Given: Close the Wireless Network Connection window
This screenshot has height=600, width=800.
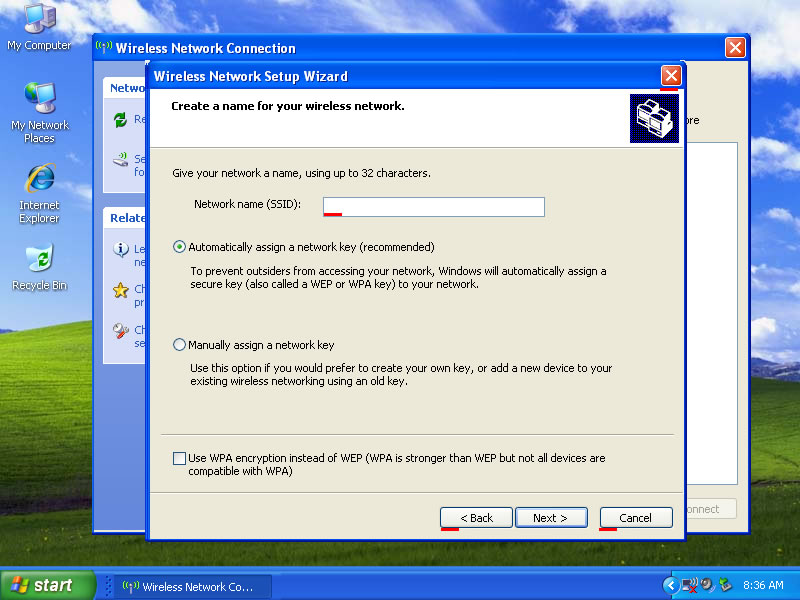Looking at the screenshot, I should pyautogui.click(x=735, y=48).
